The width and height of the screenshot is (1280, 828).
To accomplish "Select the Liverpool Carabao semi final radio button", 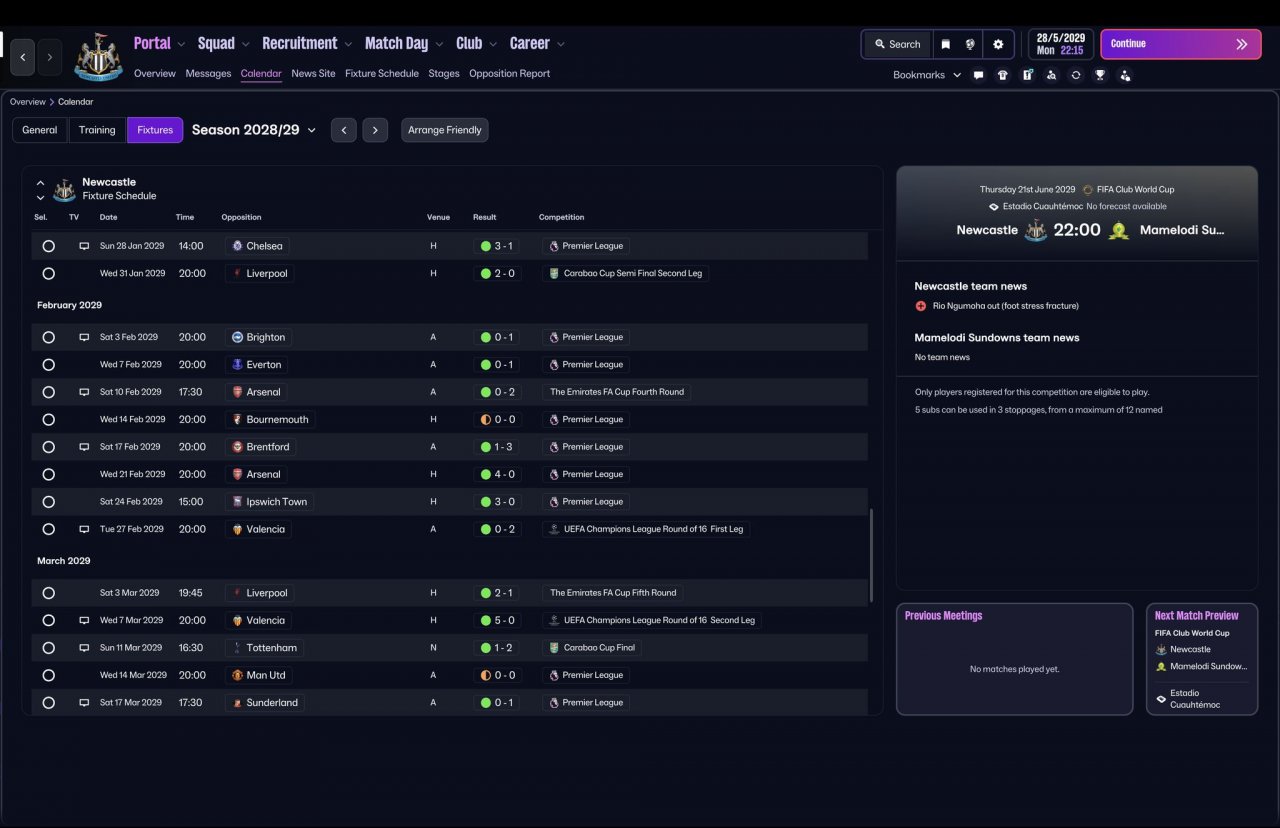I will coord(48,273).
